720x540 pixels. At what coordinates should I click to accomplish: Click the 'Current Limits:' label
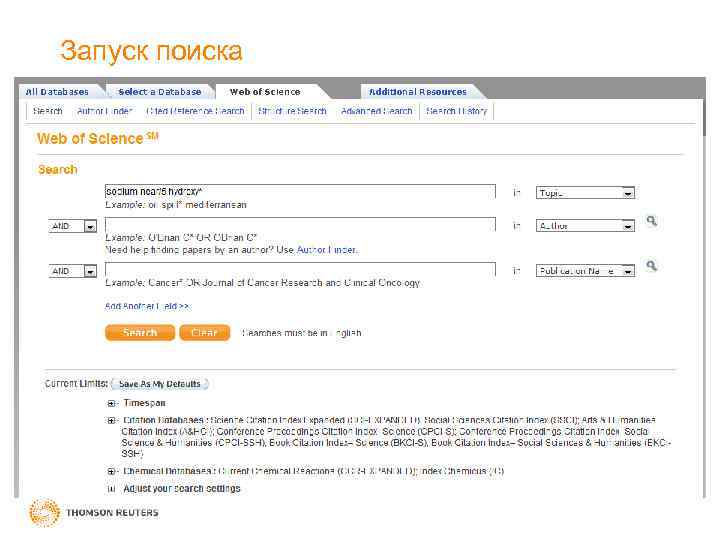pos(76,383)
